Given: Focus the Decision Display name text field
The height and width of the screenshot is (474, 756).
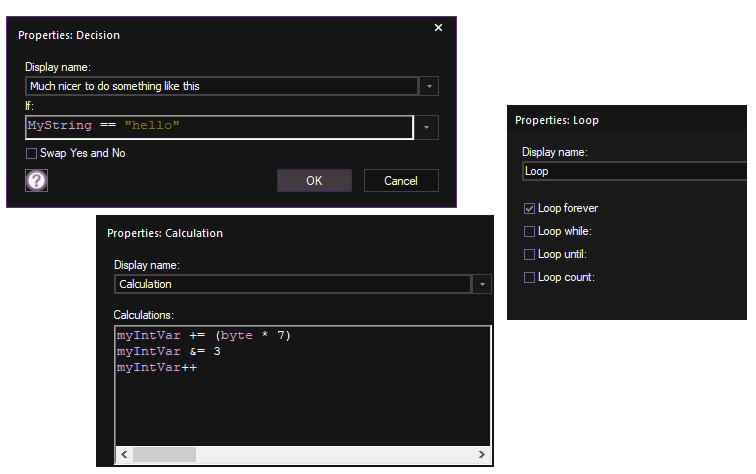Looking at the screenshot, I should [x=221, y=87].
